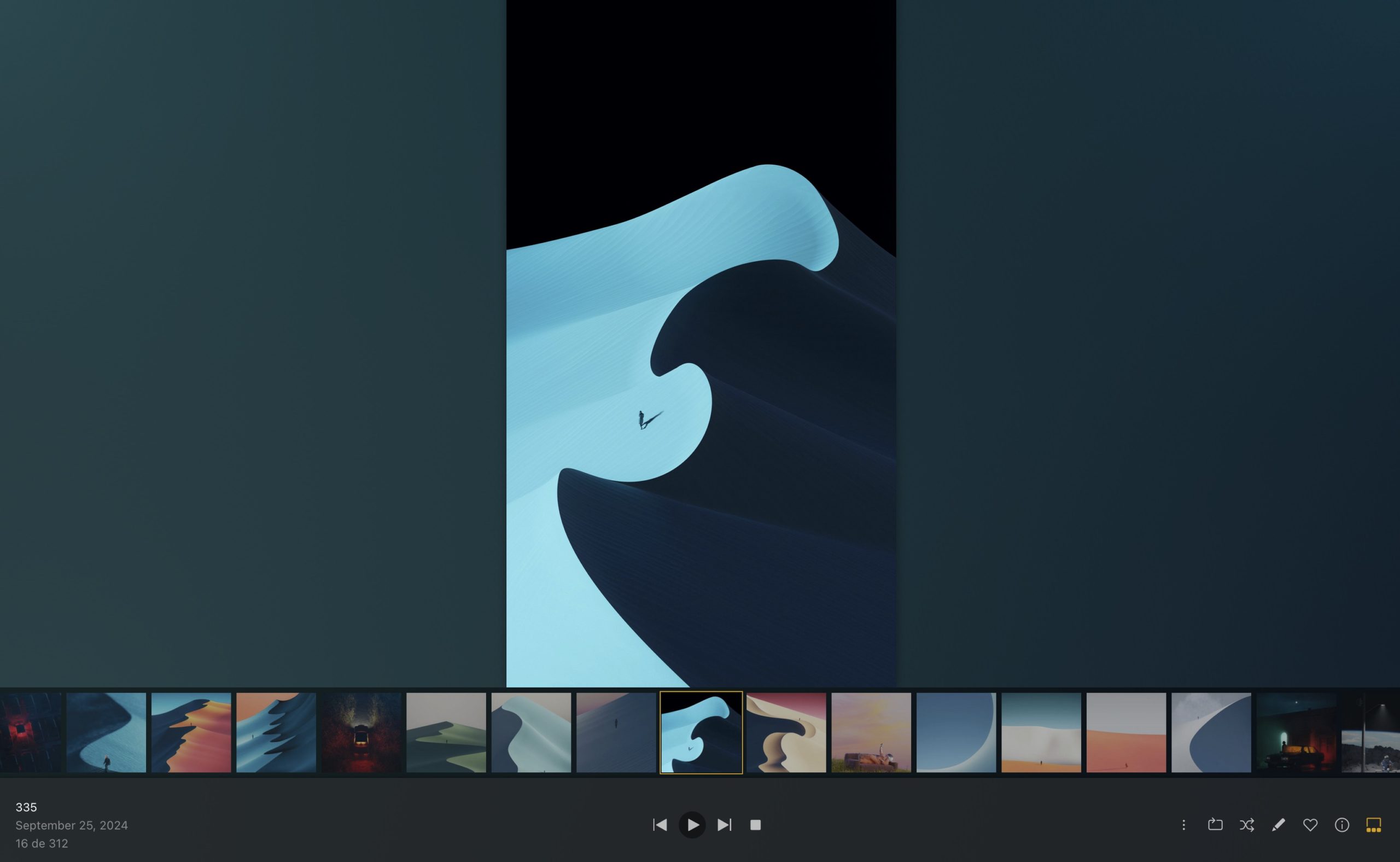Toggle the yellow filmstrip thumbnails icon
Viewport: 1400px width, 862px height.
(x=1373, y=825)
